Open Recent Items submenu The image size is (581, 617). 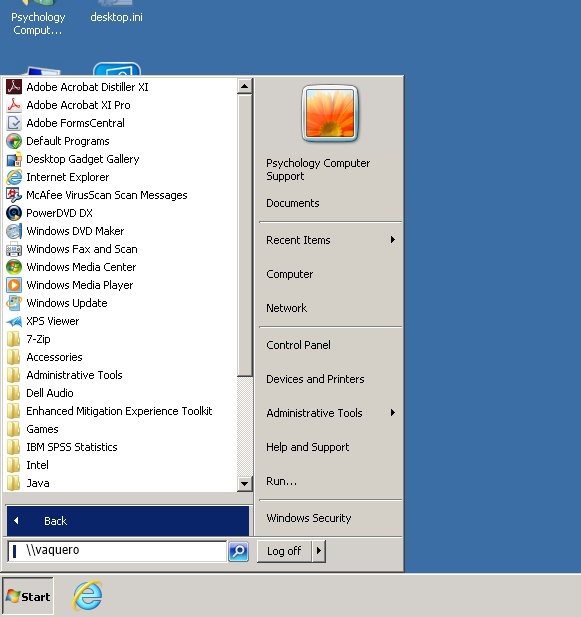[x=330, y=240]
